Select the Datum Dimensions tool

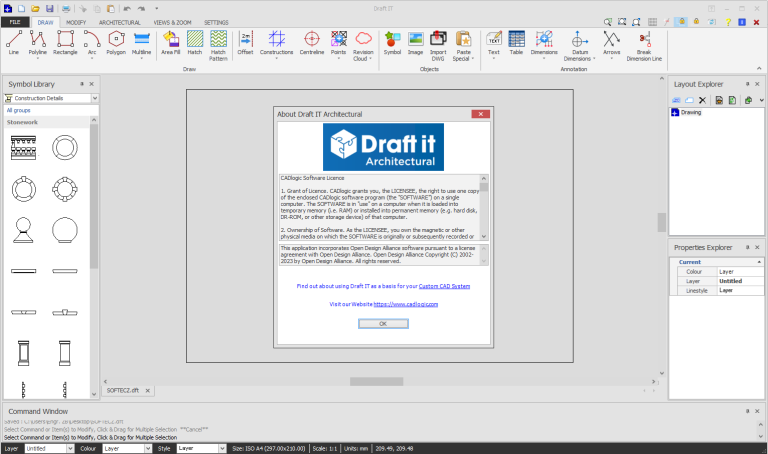coord(580,45)
